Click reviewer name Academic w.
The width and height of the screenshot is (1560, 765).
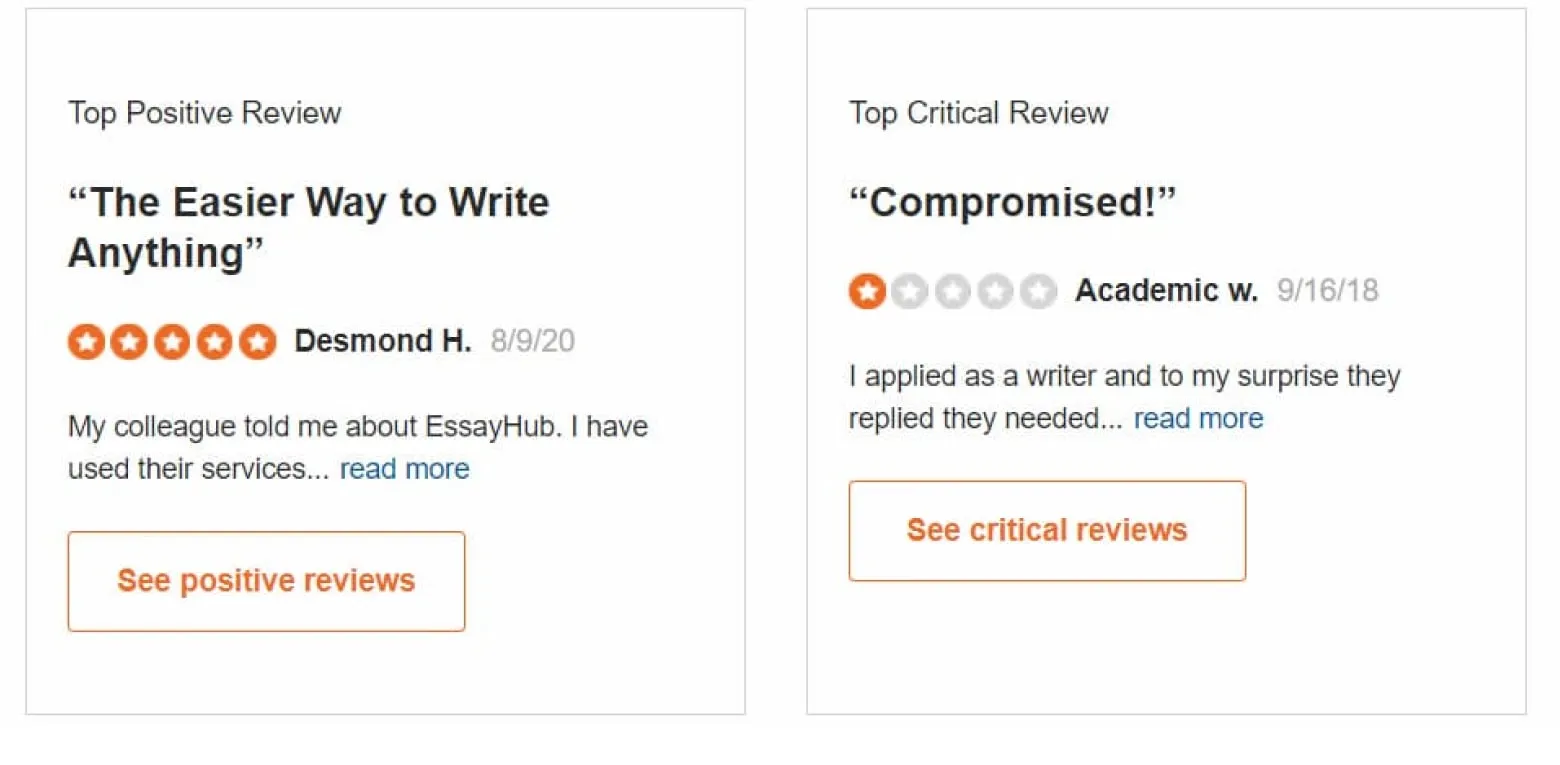click(x=1166, y=291)
